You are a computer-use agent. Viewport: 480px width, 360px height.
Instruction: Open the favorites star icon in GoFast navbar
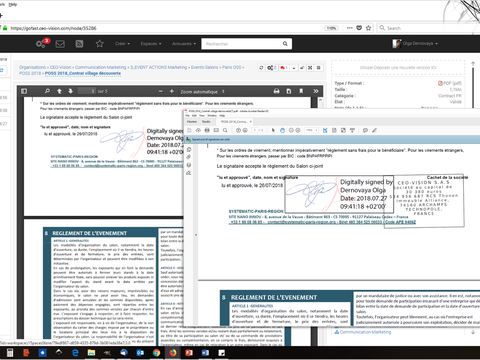click(x=99, y=44)
